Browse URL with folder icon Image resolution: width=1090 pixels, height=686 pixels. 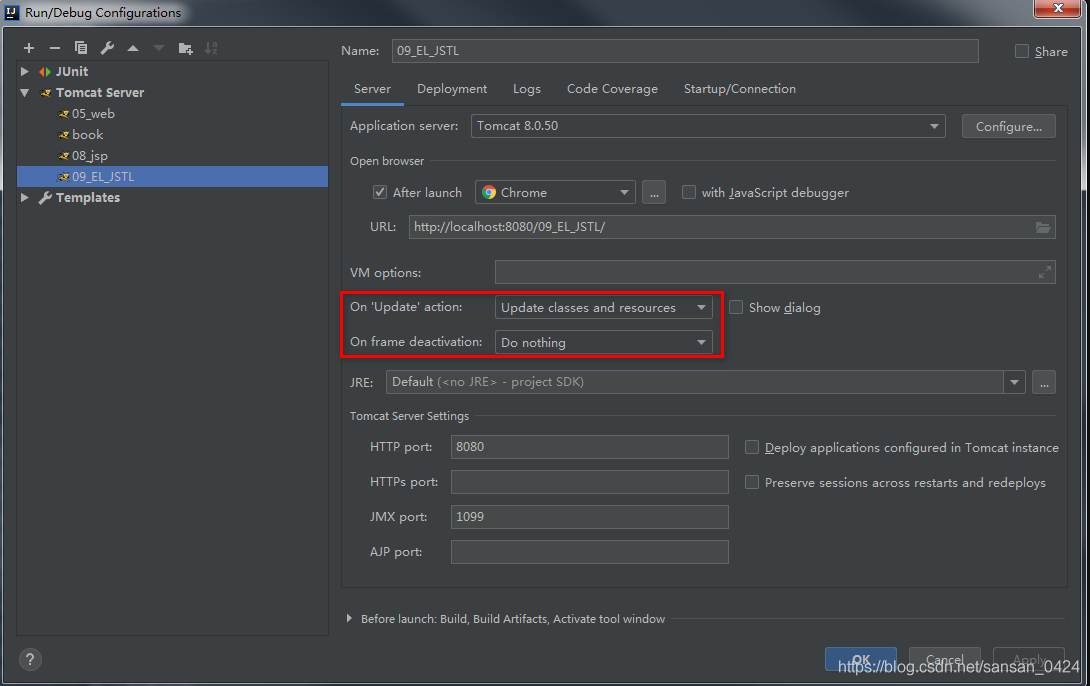(x=1043, y=227)
